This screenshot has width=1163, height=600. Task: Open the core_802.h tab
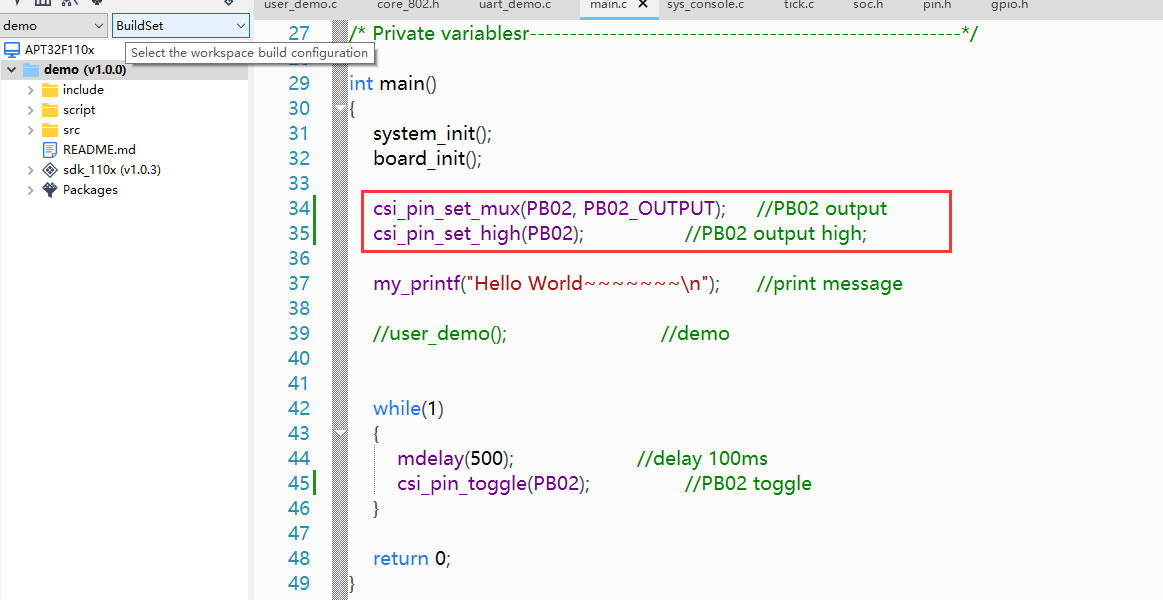(407, 5)
